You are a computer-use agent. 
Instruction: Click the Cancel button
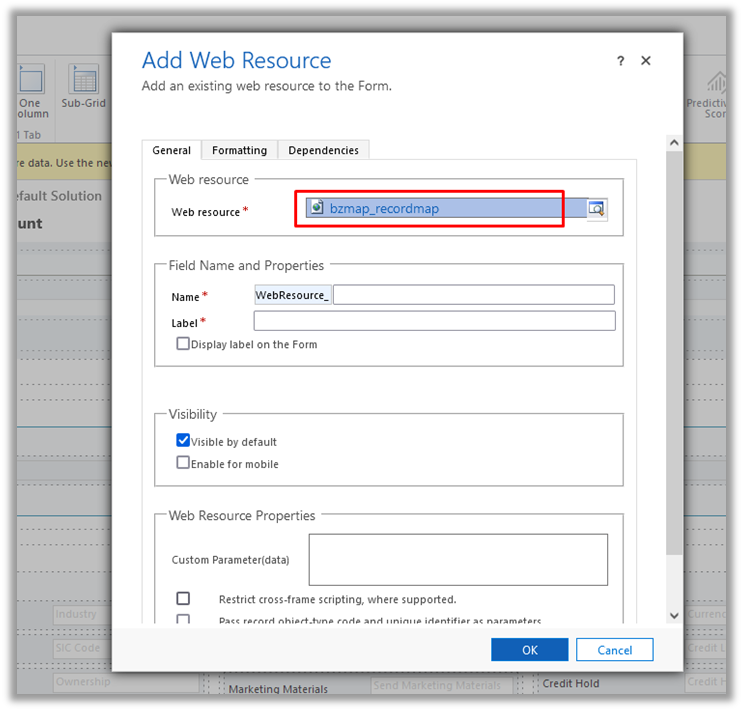(x=614, y=650)
